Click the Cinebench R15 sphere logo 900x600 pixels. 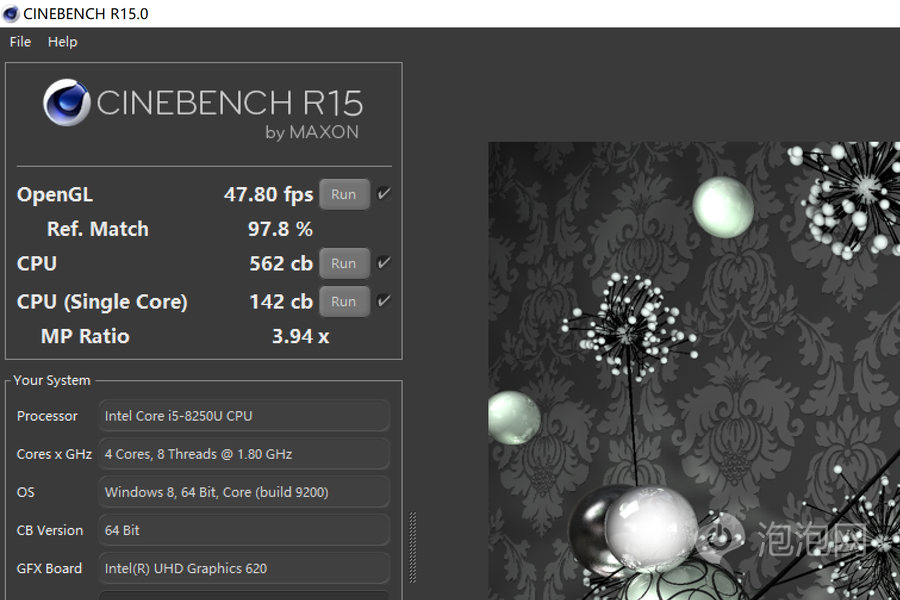(x=67, y=104)
